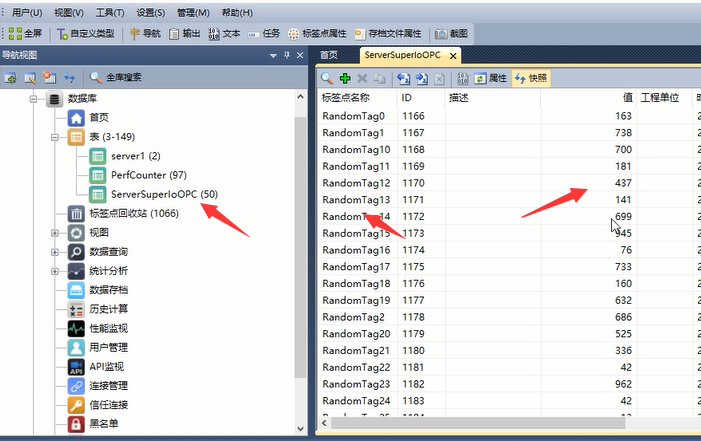The width and height of the screenshot is (701, 441).
Task: Collapse the 表 (3-149) tree node
Action: coord(55,137)
